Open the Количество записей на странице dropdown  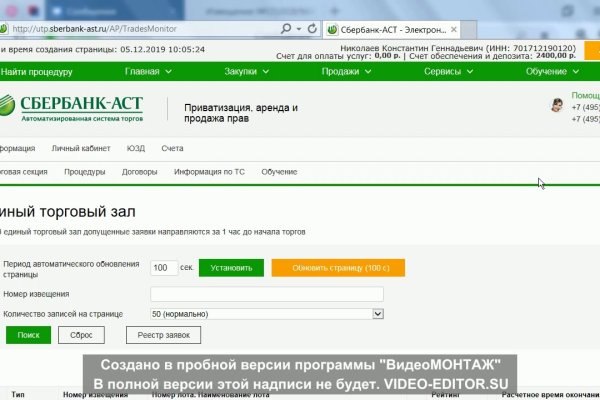[x=267, y=314]
